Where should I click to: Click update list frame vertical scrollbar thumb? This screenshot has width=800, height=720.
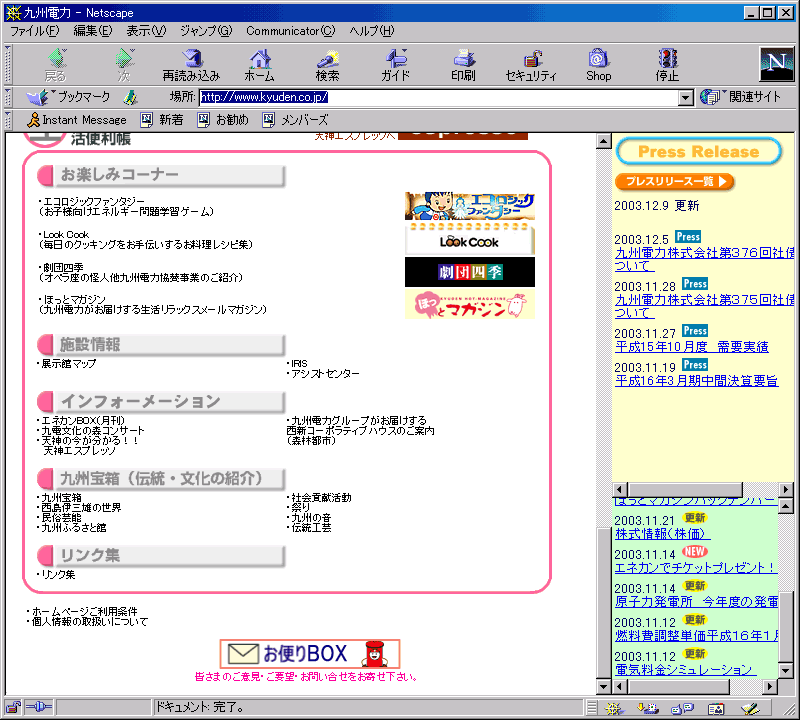[786, 627]
